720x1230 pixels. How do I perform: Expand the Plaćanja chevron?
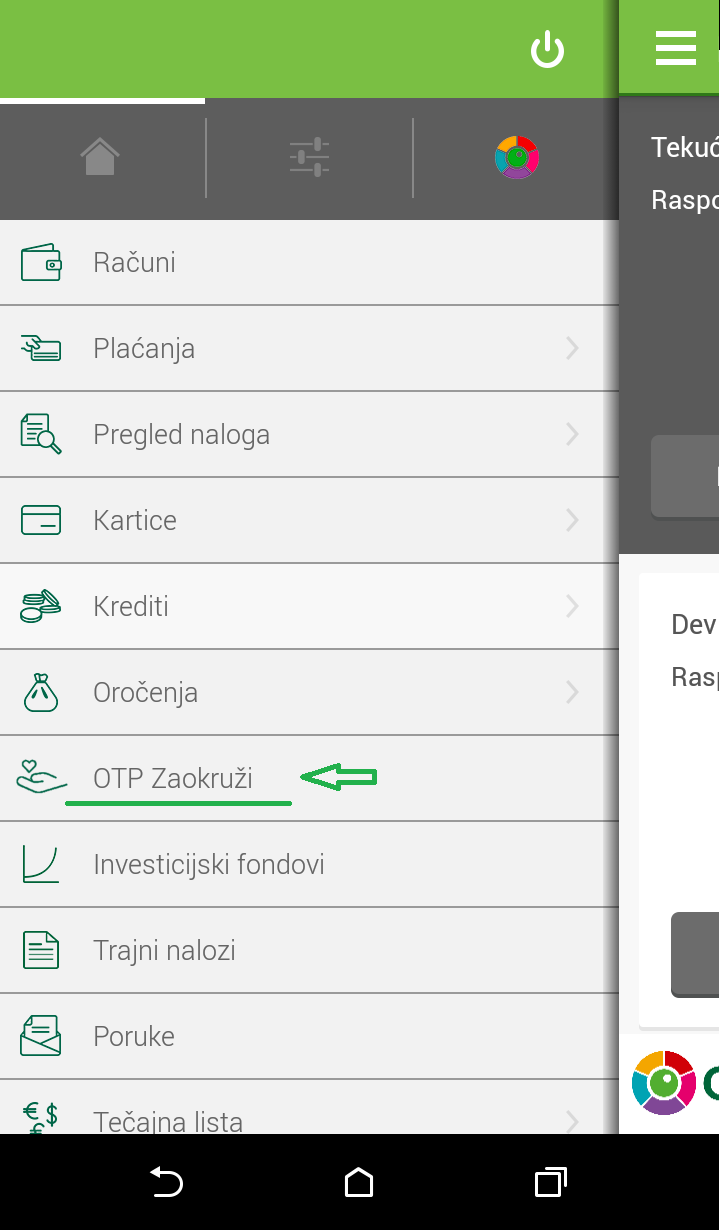click(x=572, y=348)
